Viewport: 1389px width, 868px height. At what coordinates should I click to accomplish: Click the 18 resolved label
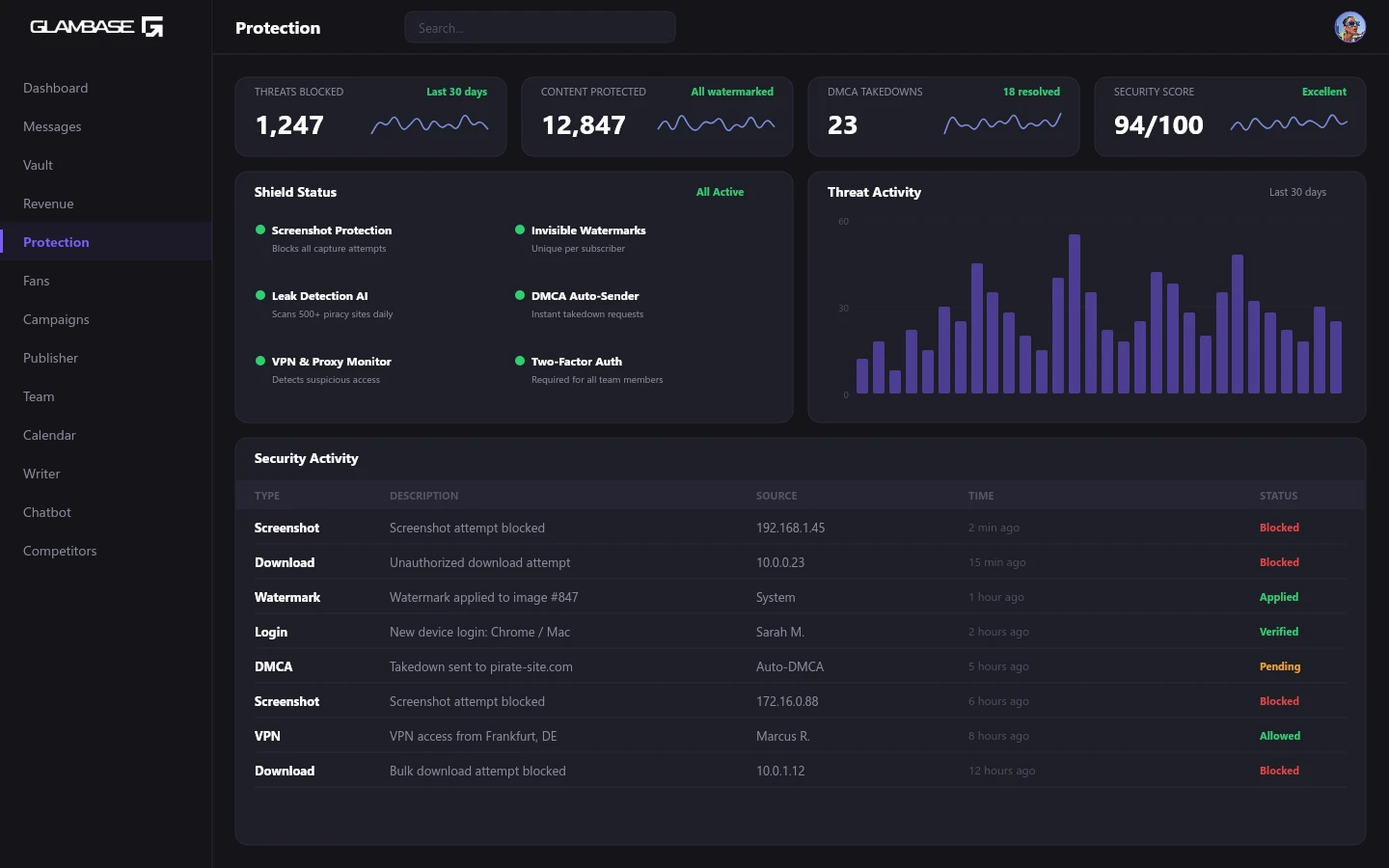(x=1030, y=92)
